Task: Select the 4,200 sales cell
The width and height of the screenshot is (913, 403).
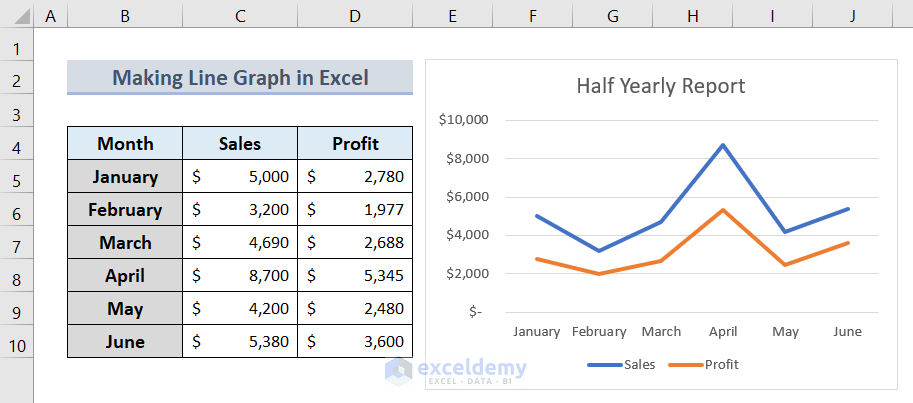Action: tap(240, 308)
